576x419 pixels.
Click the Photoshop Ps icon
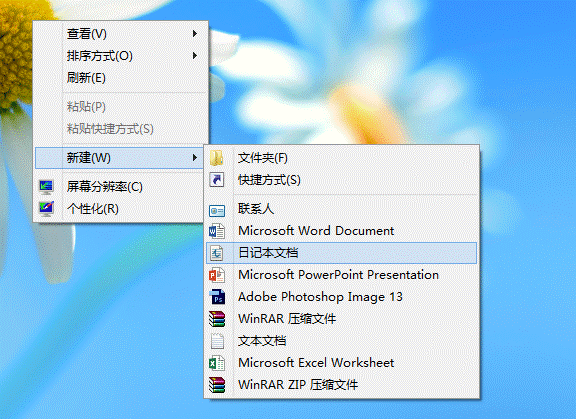coord(217,297)
